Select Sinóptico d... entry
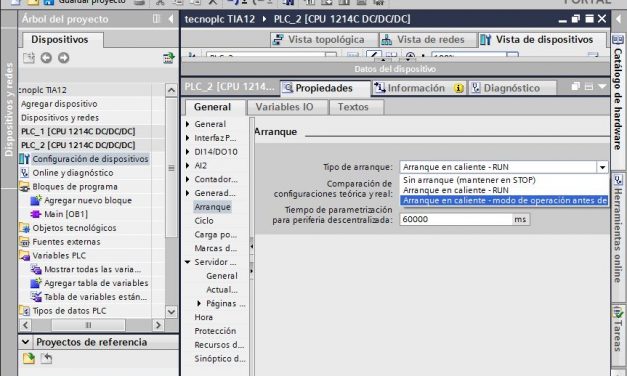 pos(220,359)
